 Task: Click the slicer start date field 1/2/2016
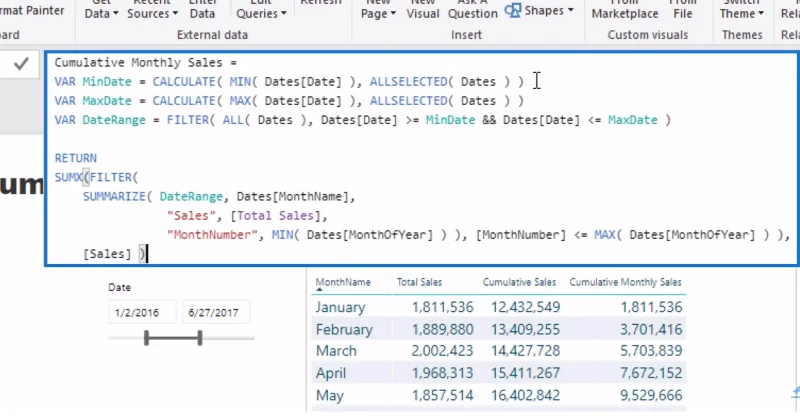click(x=142, y=312)
